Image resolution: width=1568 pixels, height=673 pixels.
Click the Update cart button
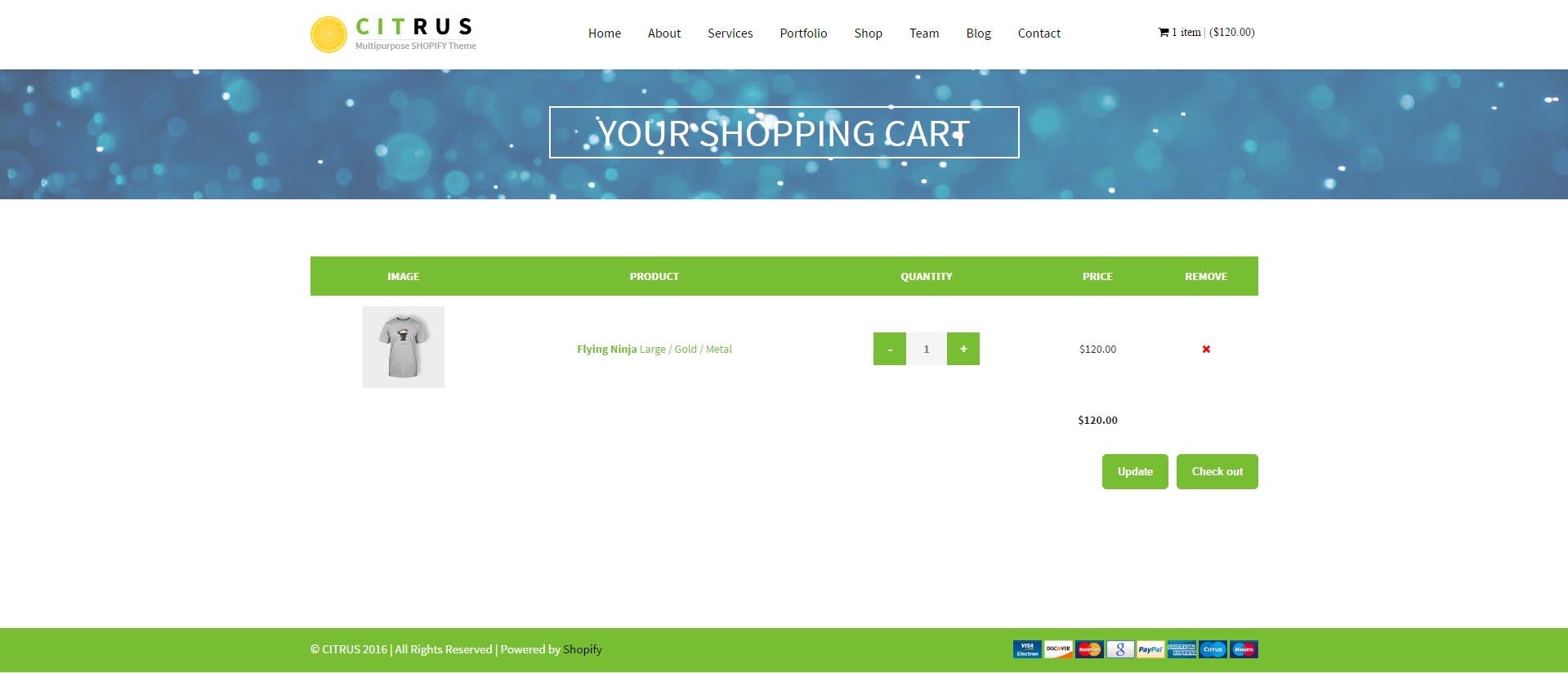point(1135,471)
